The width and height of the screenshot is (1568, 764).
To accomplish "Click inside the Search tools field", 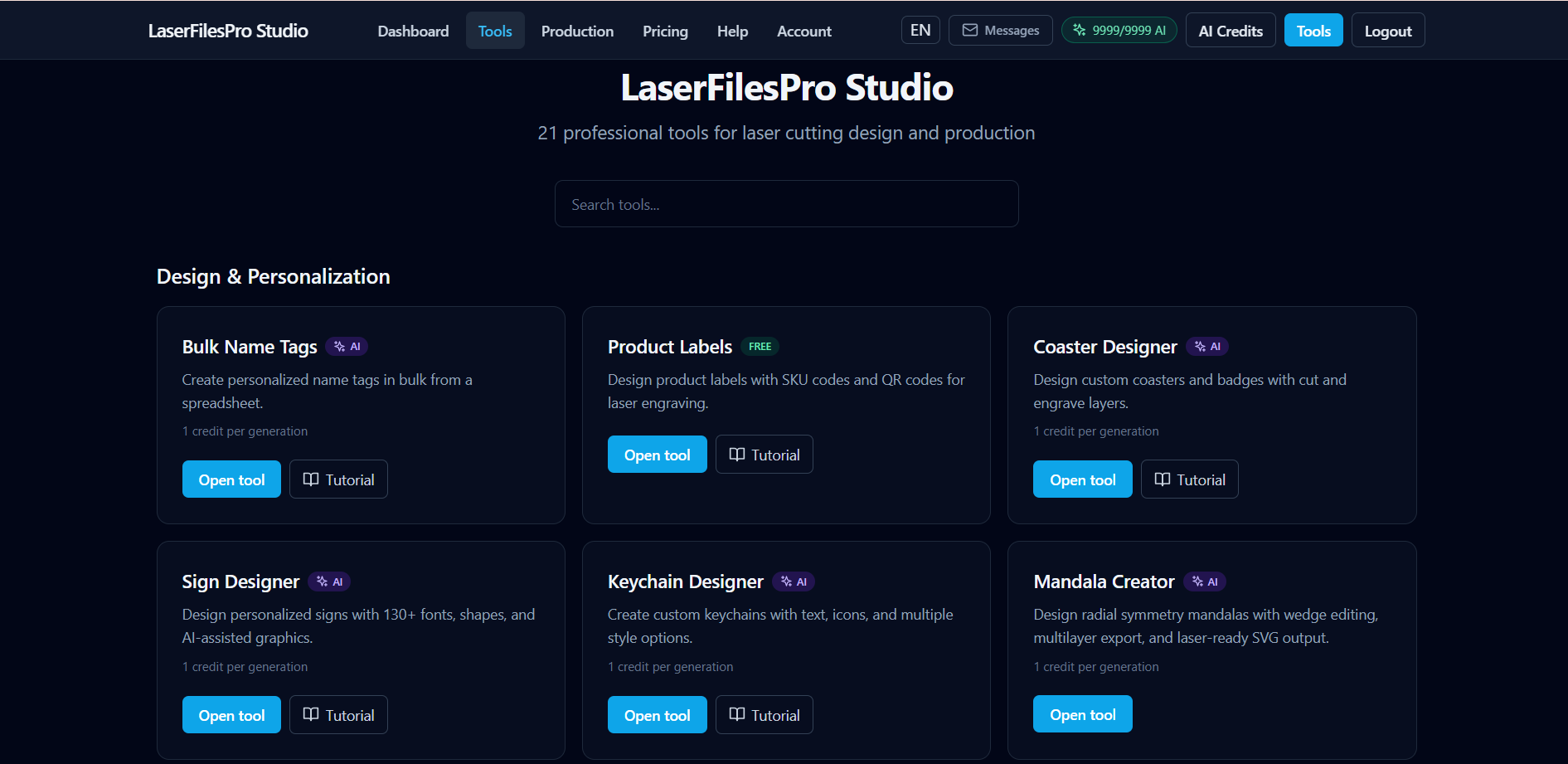I will (x=786, y=203).
